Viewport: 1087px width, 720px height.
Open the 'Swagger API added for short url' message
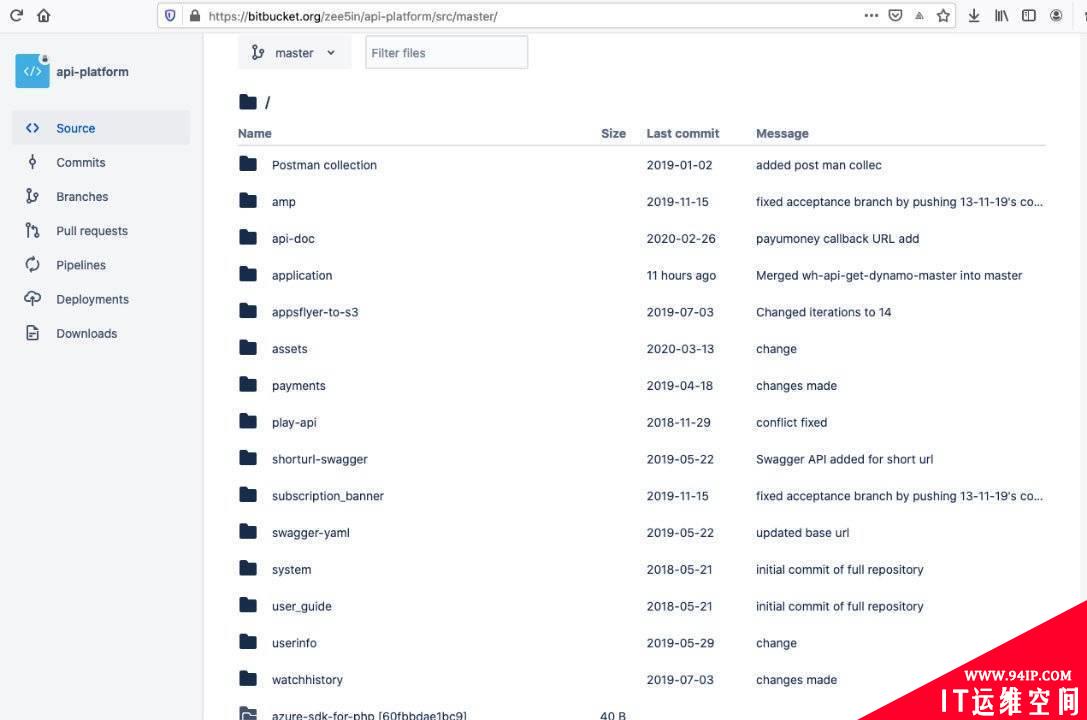tap(844, 459)
